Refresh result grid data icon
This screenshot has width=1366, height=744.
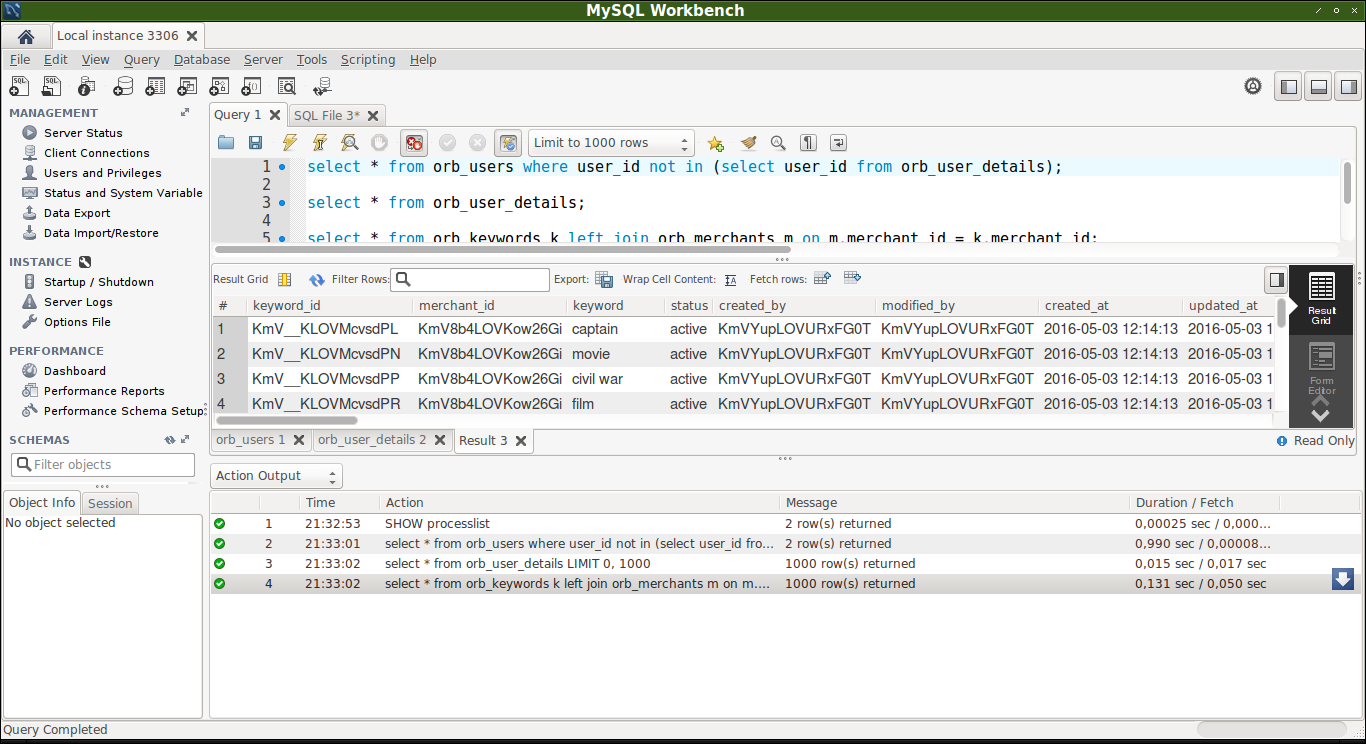(317, 280)
